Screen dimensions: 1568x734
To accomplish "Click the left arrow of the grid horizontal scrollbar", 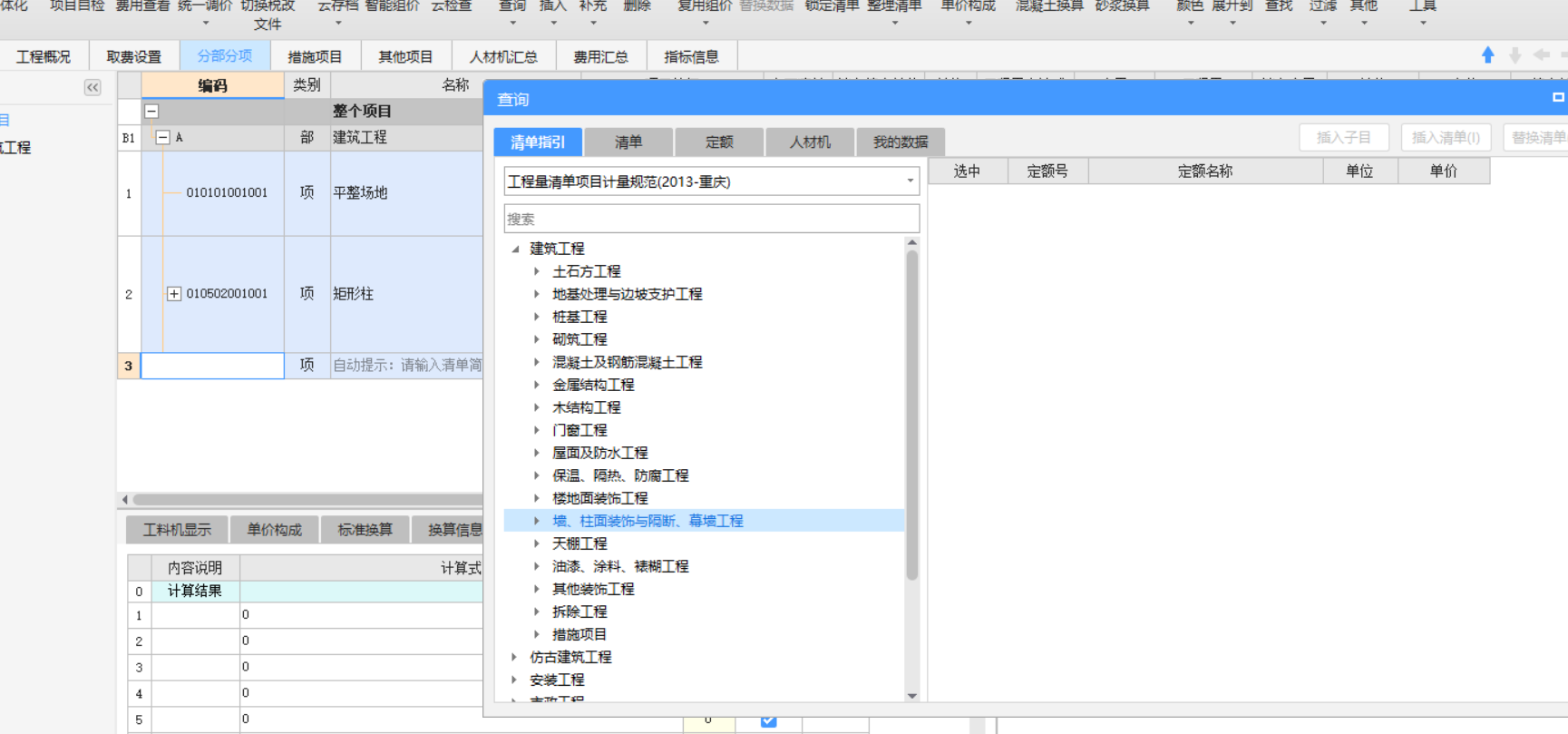I will (125, 500).
